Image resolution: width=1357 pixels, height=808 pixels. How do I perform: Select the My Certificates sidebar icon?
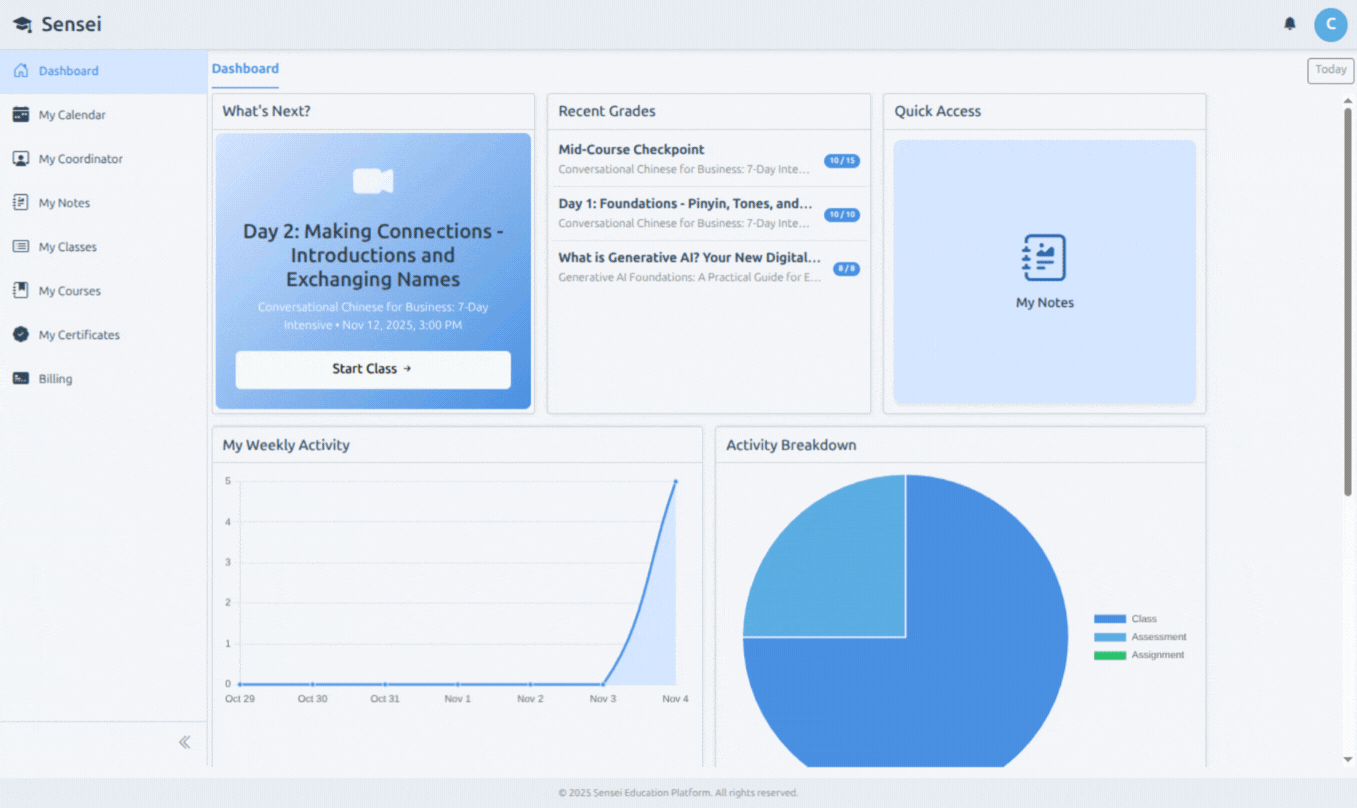click(22, 334)
